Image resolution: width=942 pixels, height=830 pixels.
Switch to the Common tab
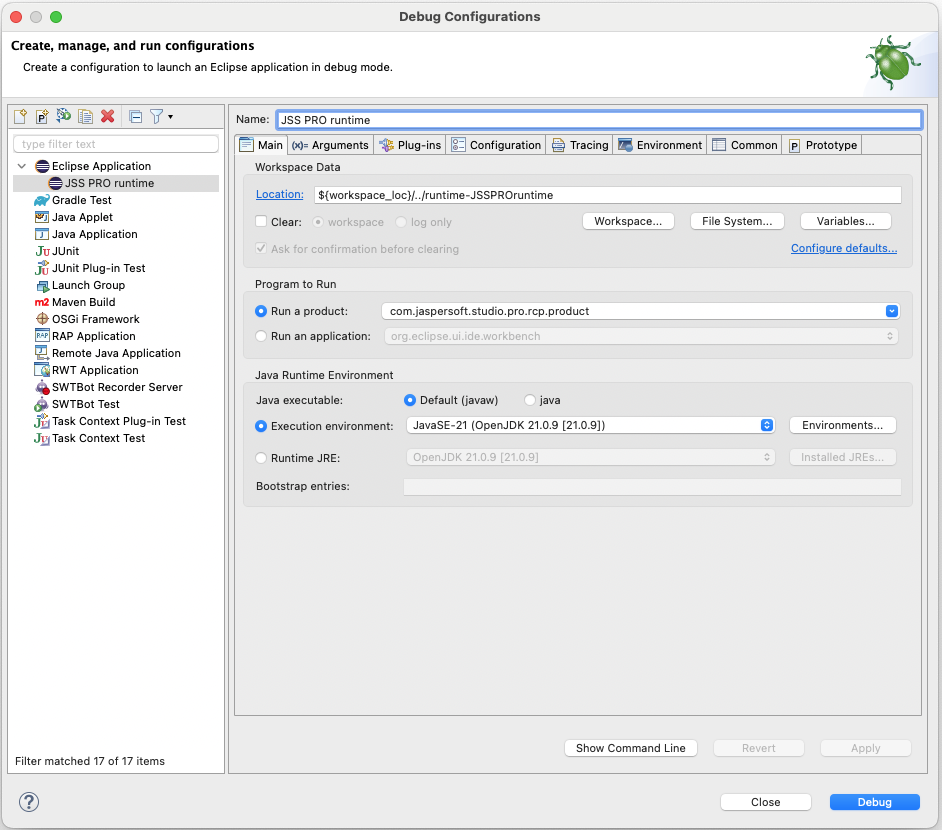click(x=745, y=145)
